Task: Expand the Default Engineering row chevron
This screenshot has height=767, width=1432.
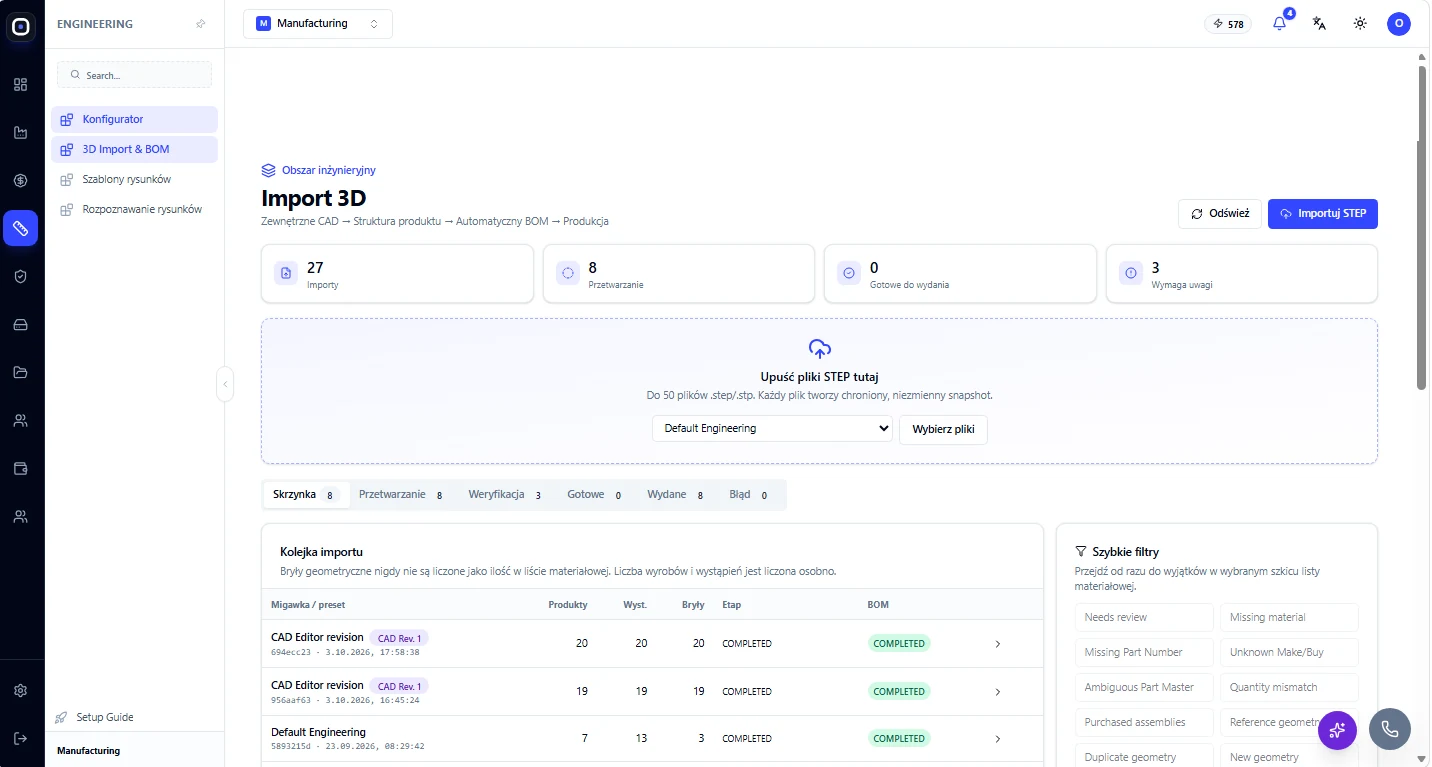Action: [997, 739]
